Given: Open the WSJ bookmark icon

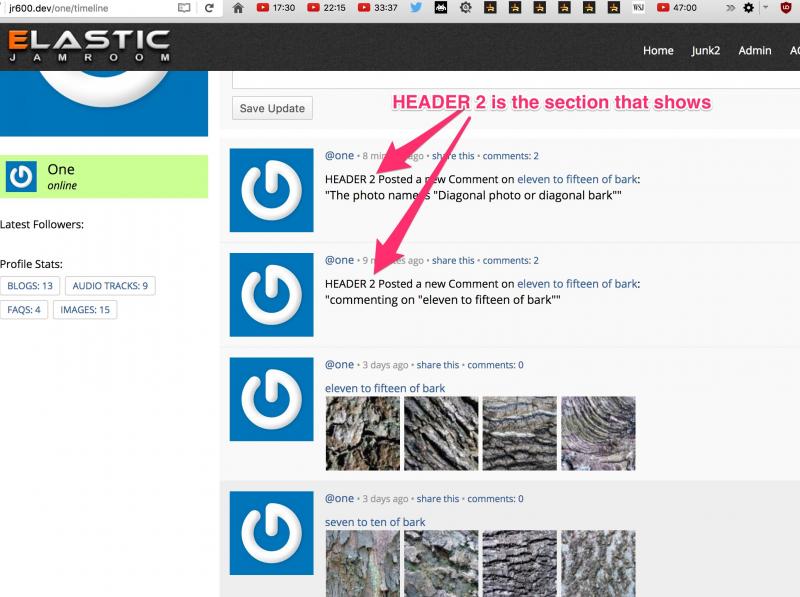Looking at the screenshot, I should point(638,8).
